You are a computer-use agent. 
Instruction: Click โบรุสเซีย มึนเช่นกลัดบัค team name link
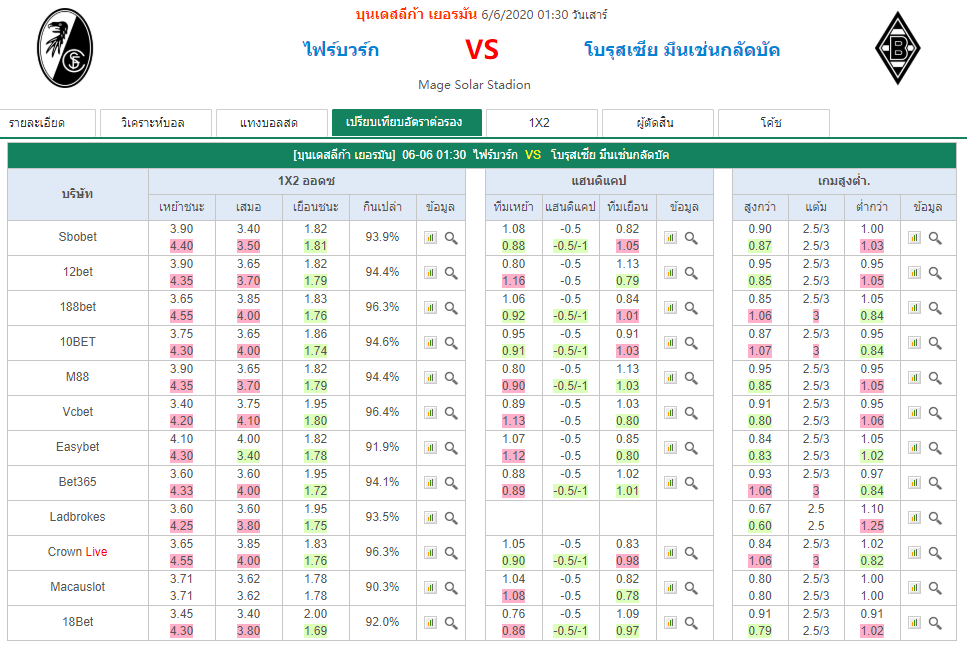(682, 49)
